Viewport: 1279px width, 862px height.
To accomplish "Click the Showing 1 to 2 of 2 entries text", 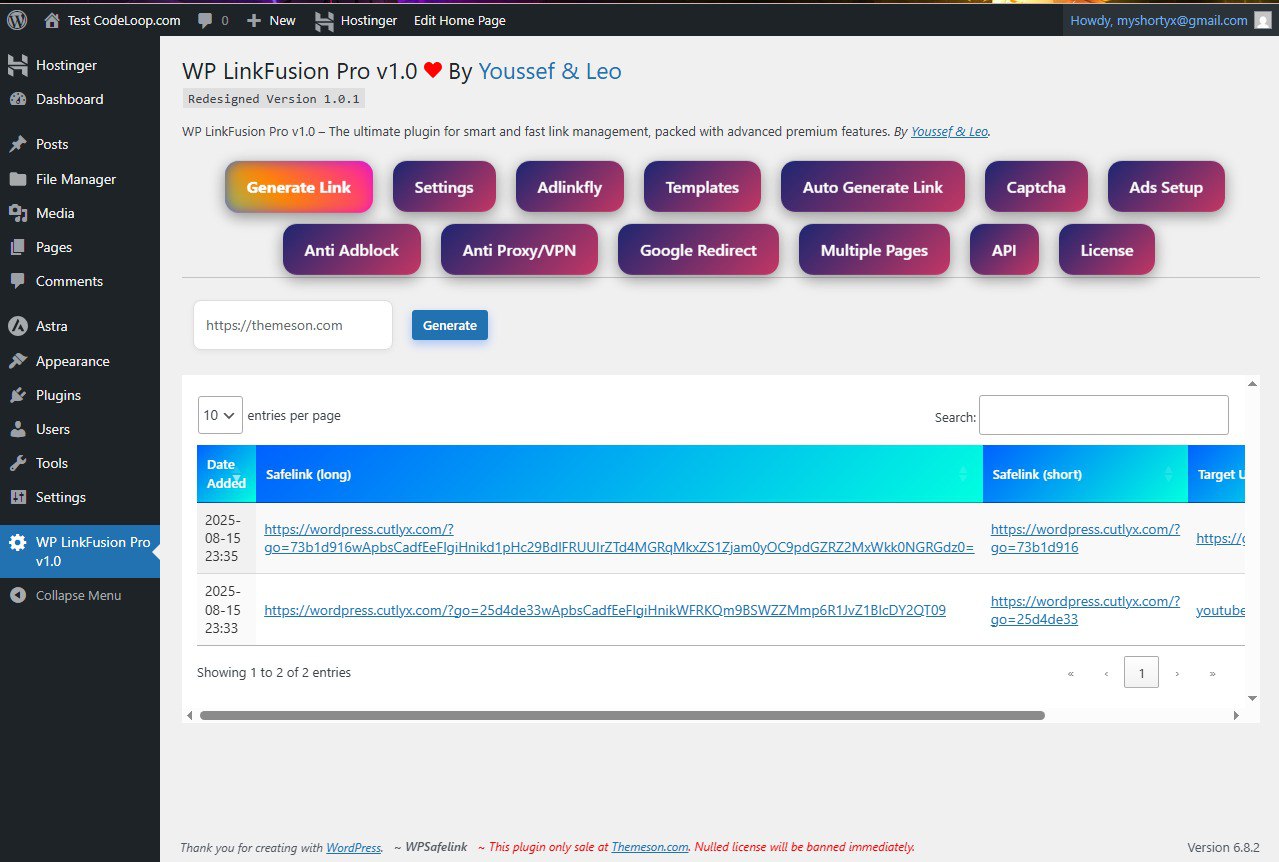I will [x=274, y=673].
